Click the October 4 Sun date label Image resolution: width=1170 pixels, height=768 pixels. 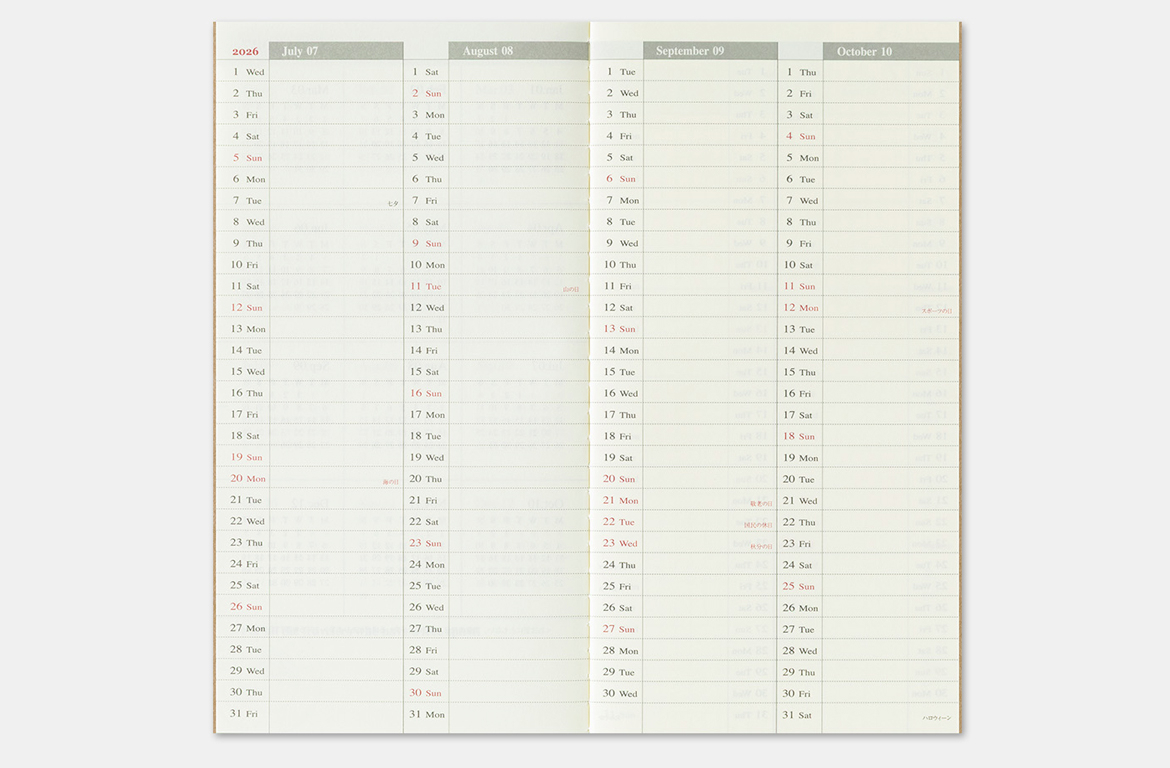(x=801, y=137)
